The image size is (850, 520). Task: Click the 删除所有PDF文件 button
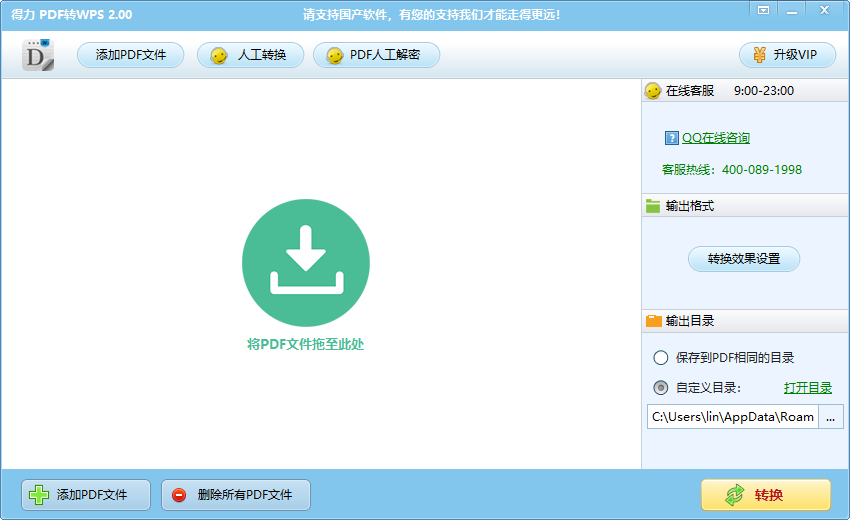236,495
